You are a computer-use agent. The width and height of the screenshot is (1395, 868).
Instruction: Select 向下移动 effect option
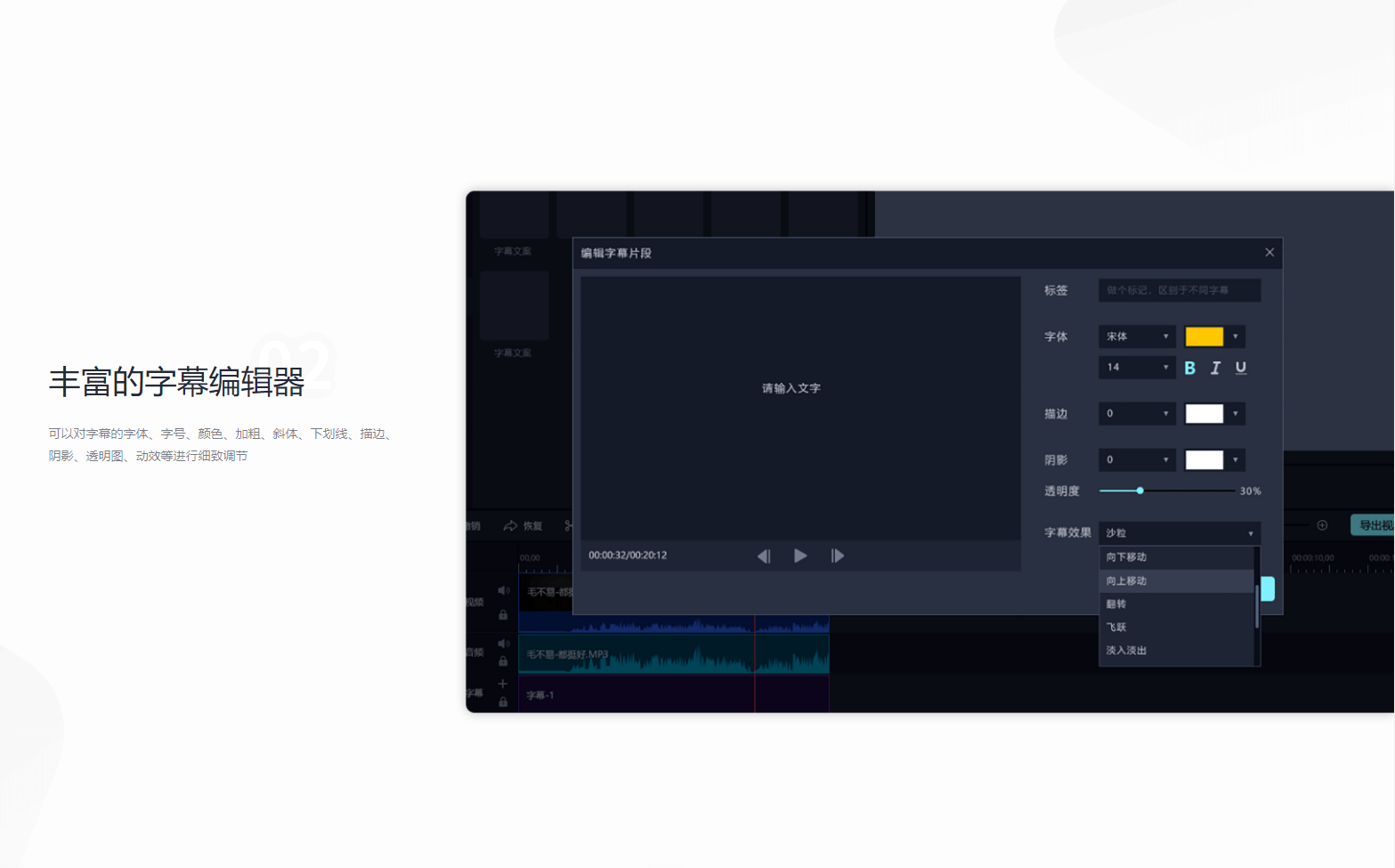pyautogui.click(x=1176, y=557)
